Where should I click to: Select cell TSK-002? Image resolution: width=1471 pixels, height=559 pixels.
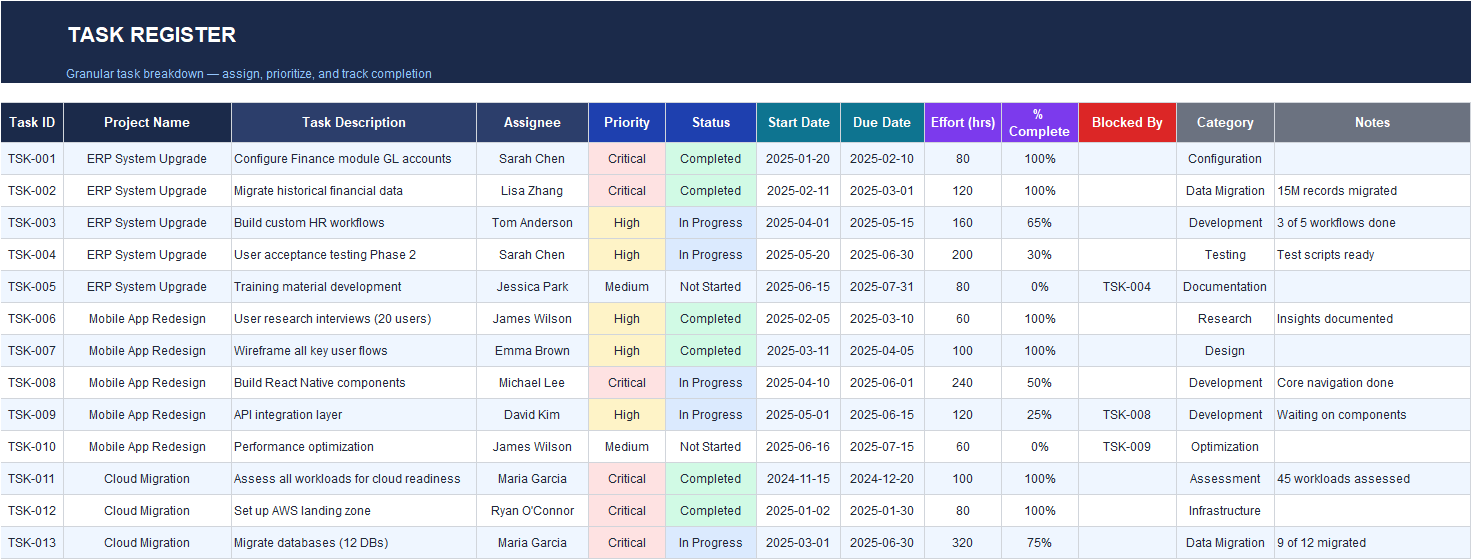point(32,190)
